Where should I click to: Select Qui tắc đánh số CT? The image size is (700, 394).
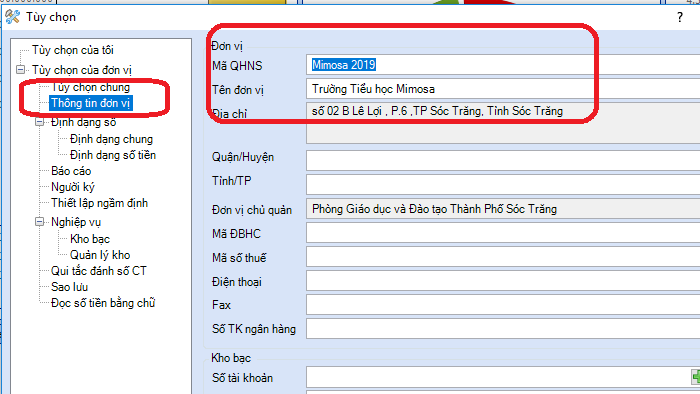point(99,271)
